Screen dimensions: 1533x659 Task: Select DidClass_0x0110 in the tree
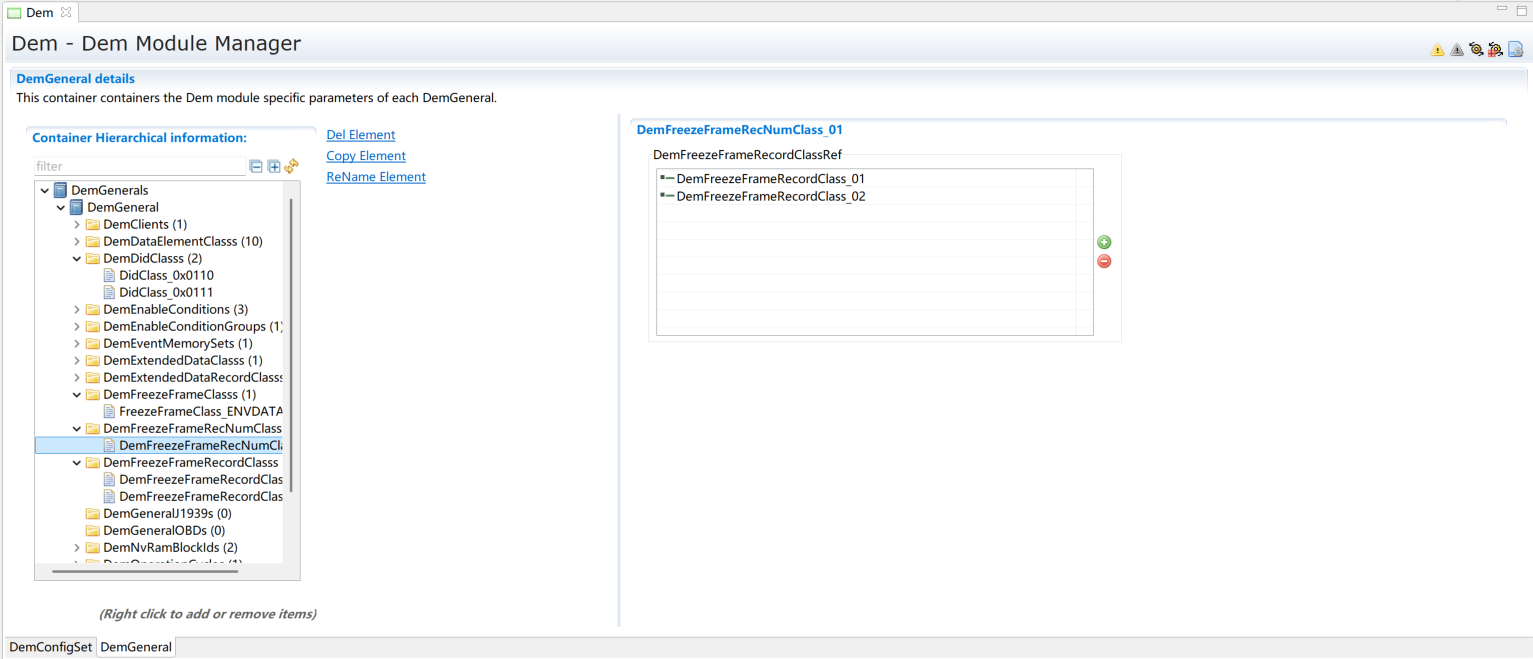click(166, 276)
